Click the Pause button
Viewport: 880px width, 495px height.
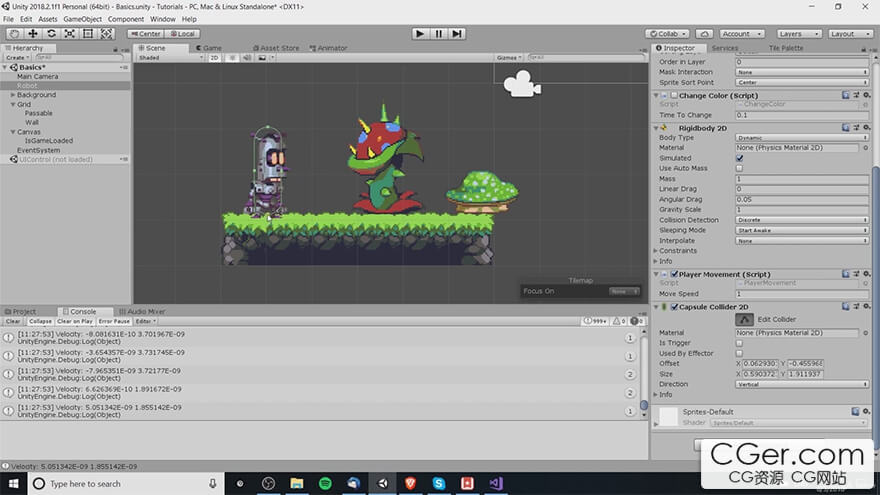tap(438, 34)
